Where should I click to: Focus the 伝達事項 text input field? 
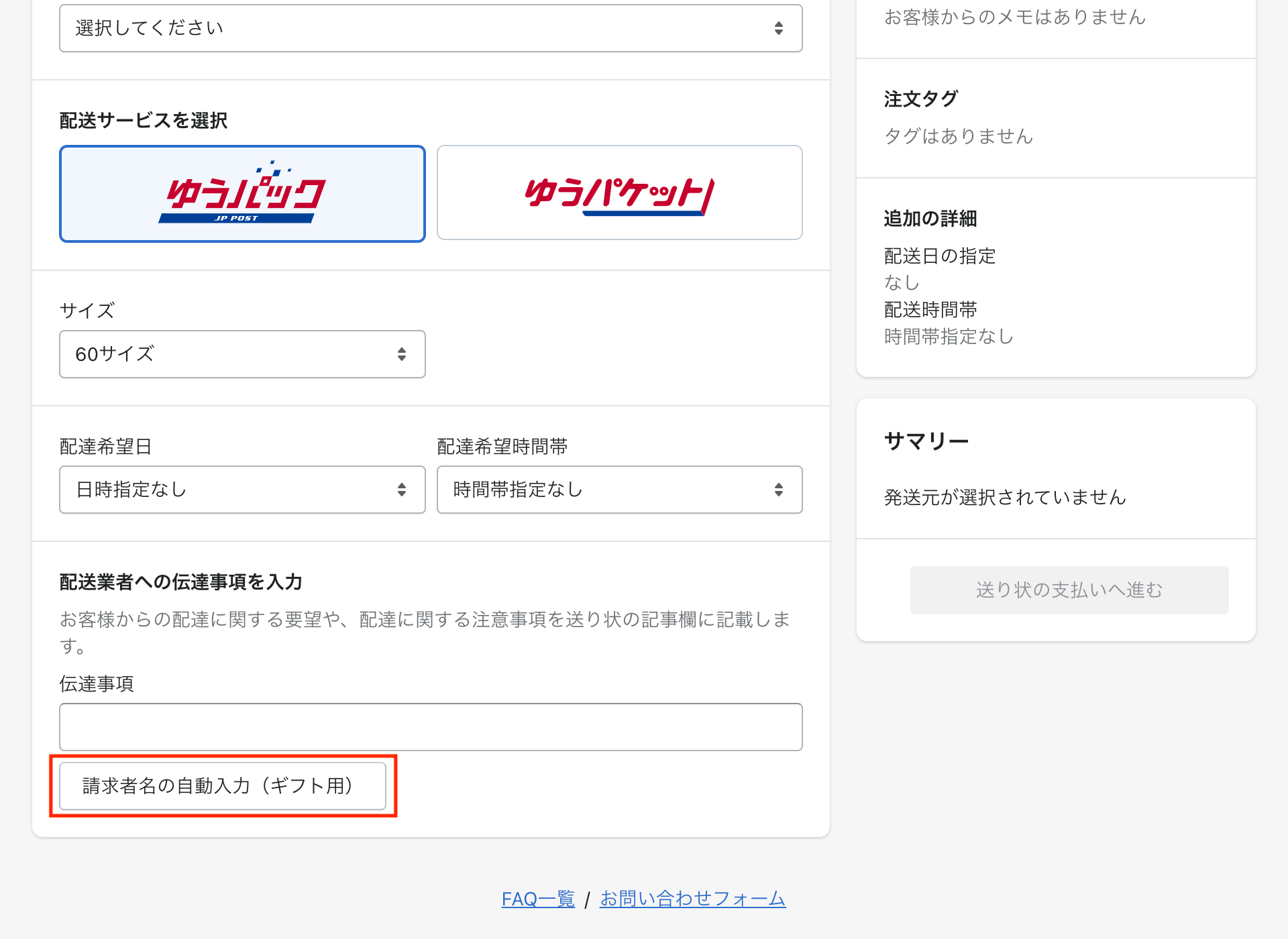click(431, 727)
